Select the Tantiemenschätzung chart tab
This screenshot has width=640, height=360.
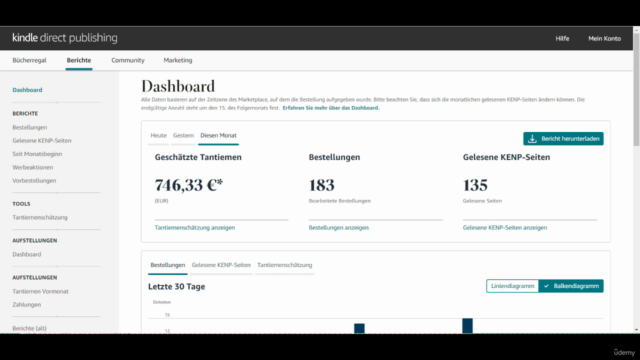[x=284, y=265]
